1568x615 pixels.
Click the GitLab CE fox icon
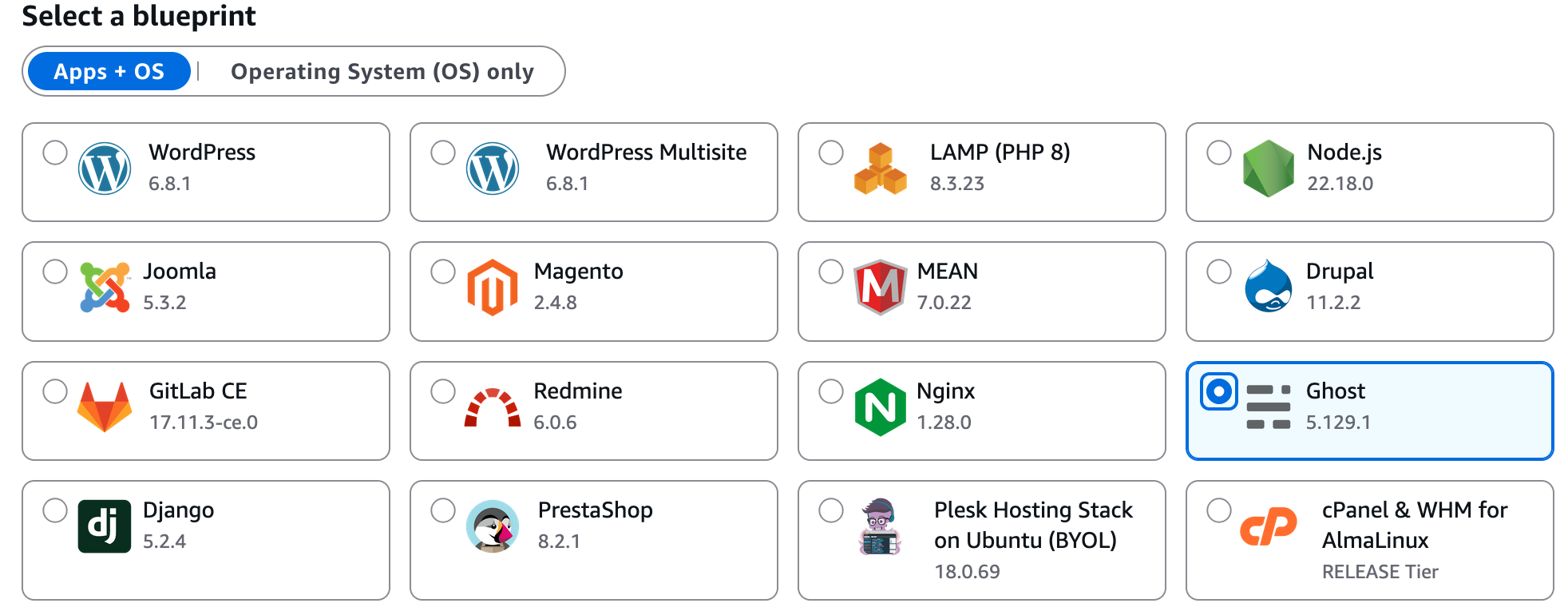tap(105, 407)
